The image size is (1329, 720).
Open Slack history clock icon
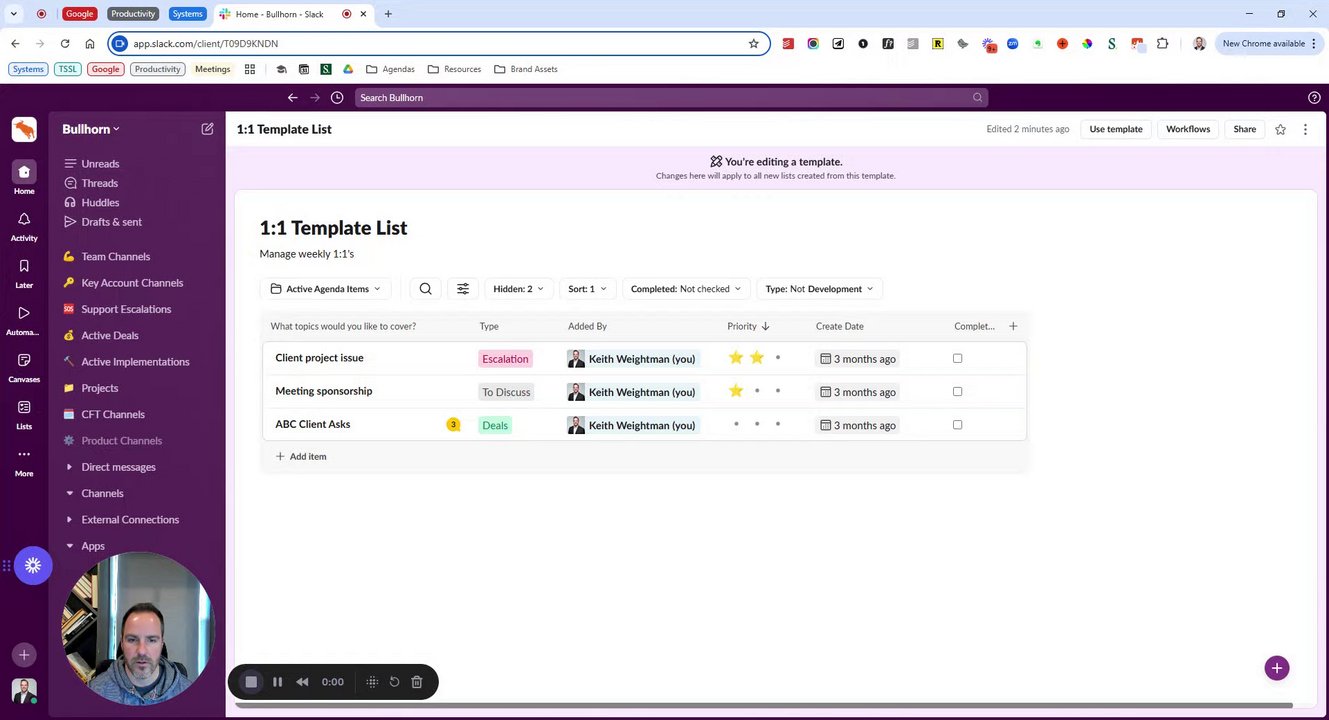[337, 97]
